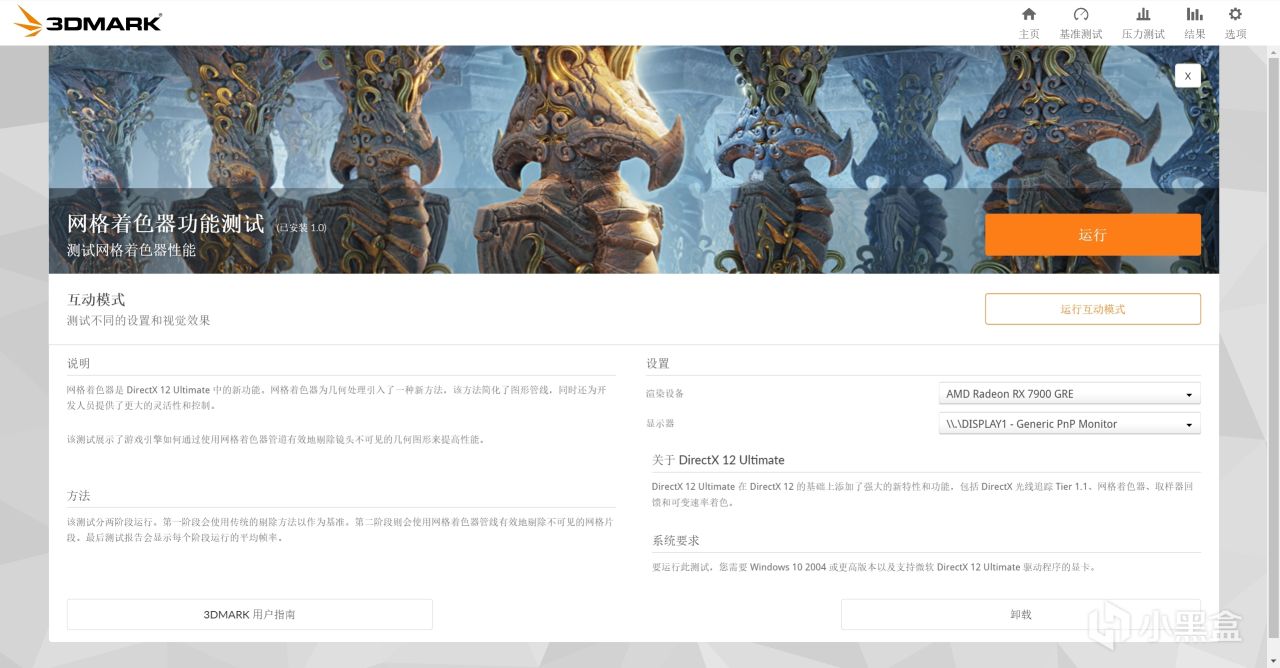Open 显示器 dropdown Generic PnP Monitor

1070,424
